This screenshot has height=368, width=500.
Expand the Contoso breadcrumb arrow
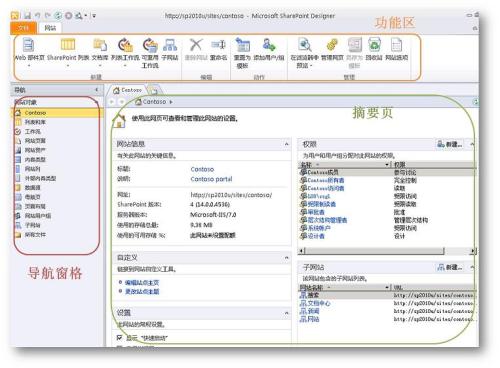[171, 102]
